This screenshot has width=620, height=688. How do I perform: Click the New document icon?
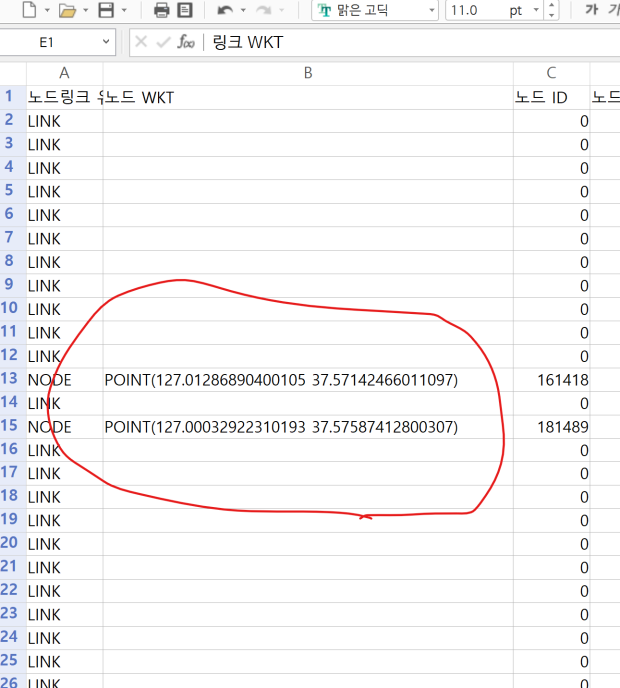pos(29,11)
